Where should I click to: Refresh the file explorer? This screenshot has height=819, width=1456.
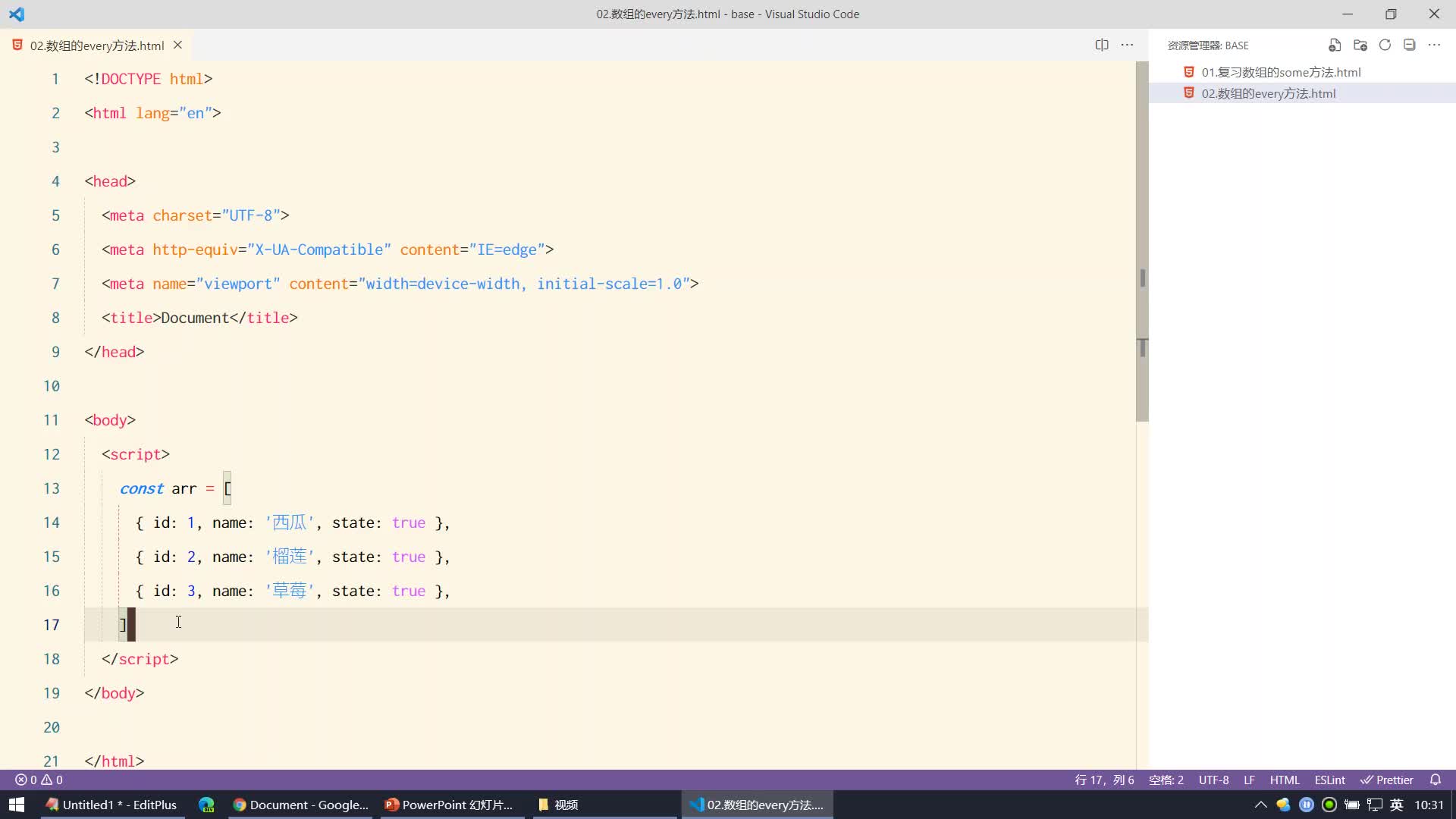tap(1385, 45)
